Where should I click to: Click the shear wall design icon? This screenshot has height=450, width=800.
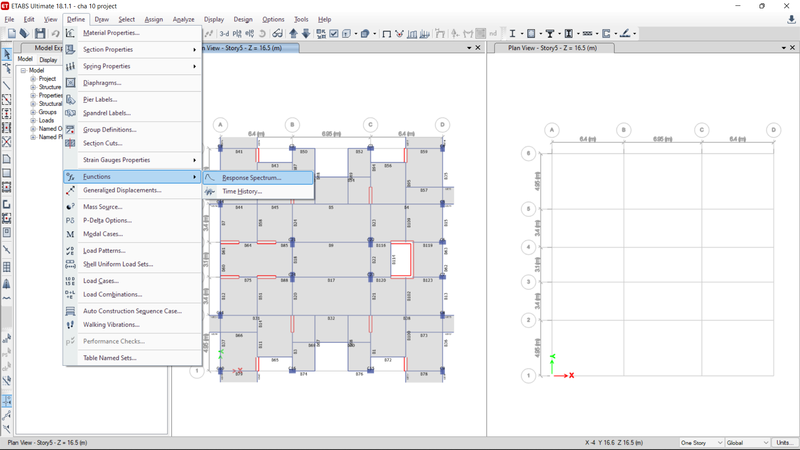click(606, 34)
